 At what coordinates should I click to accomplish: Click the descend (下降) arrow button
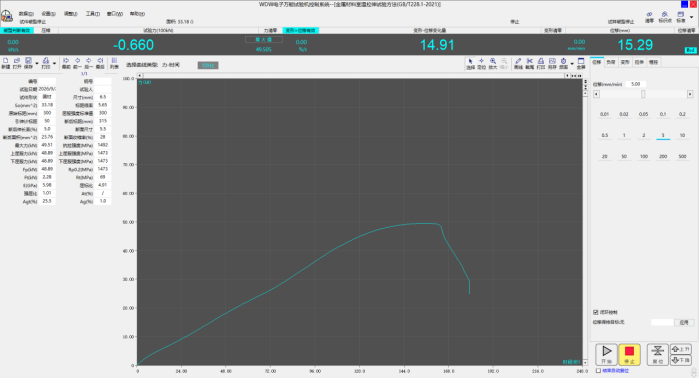pos(681,360)
